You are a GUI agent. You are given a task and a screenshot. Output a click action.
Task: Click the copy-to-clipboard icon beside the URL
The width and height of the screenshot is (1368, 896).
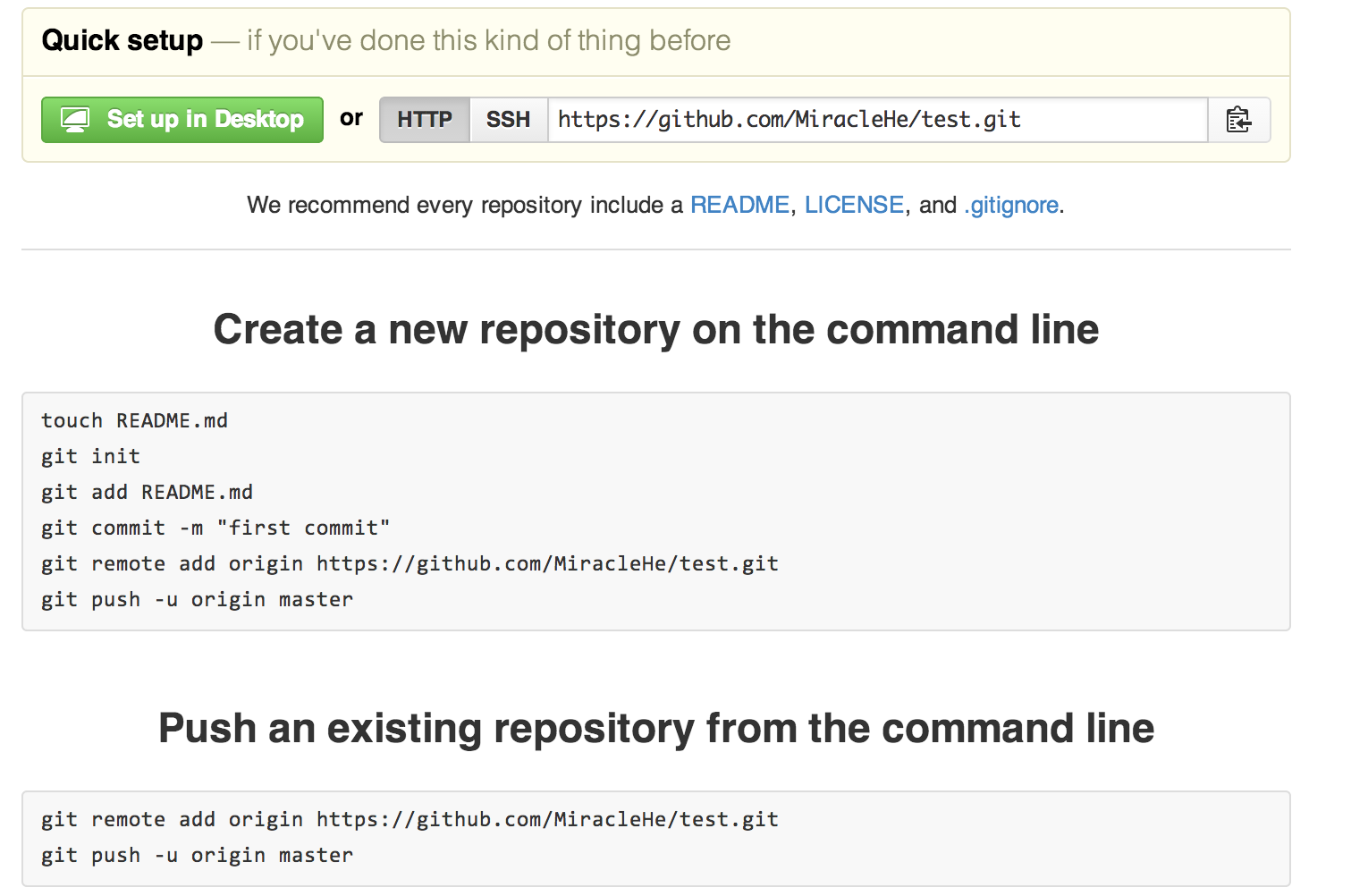(1238, 120)
